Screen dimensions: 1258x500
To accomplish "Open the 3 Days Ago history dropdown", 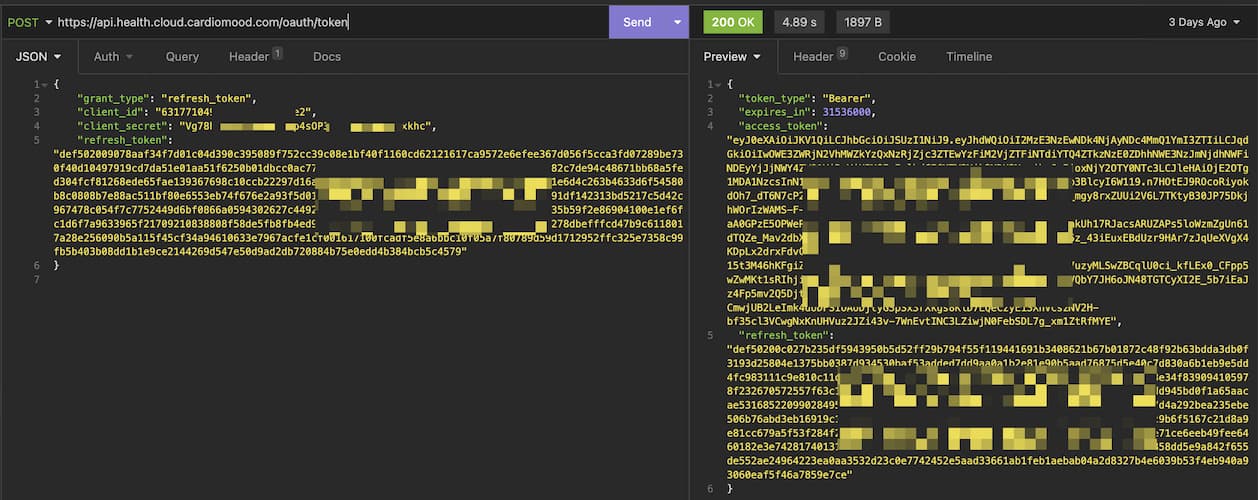I will [x=1203, y=22].
